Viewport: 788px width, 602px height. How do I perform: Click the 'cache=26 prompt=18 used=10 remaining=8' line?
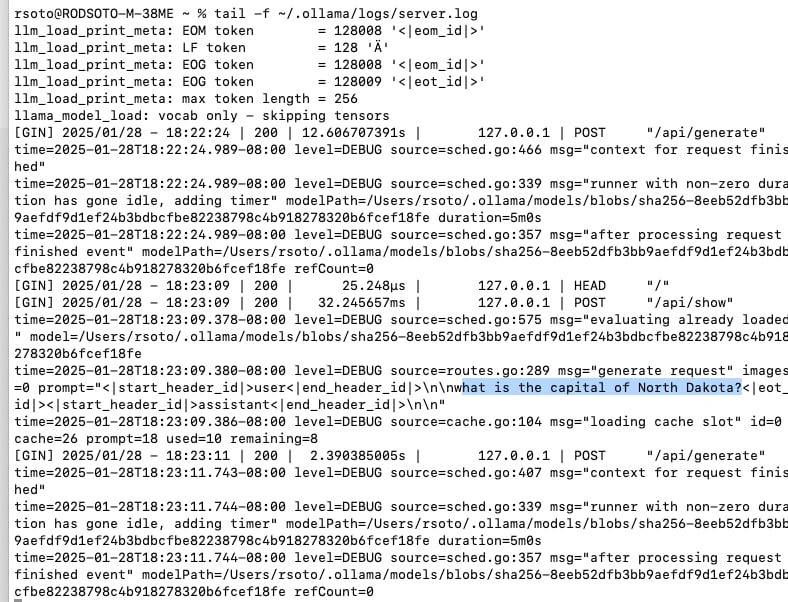pyautogui.click(x=166, y=439)
